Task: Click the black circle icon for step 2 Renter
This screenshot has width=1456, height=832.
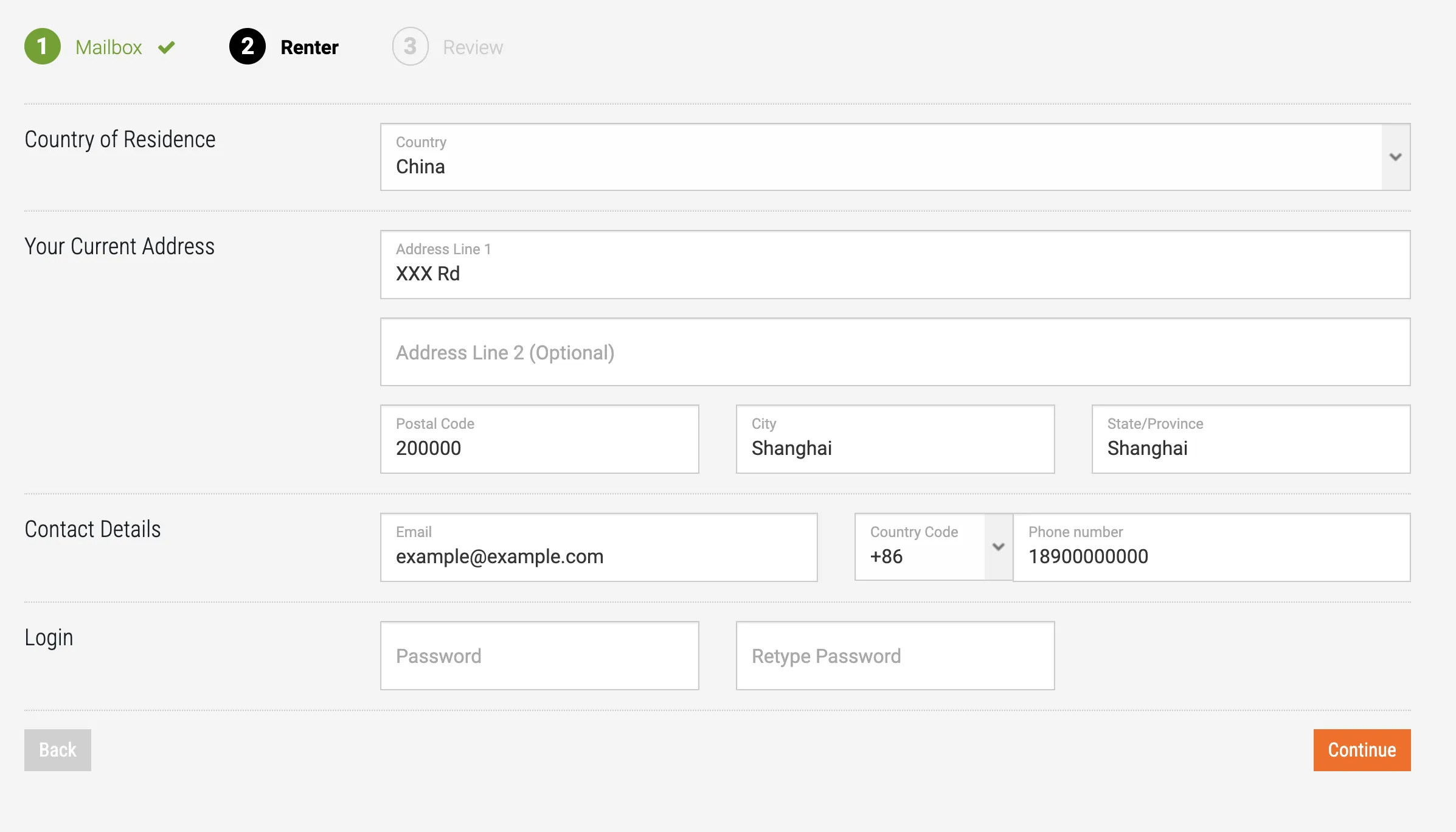Action: 246,47
